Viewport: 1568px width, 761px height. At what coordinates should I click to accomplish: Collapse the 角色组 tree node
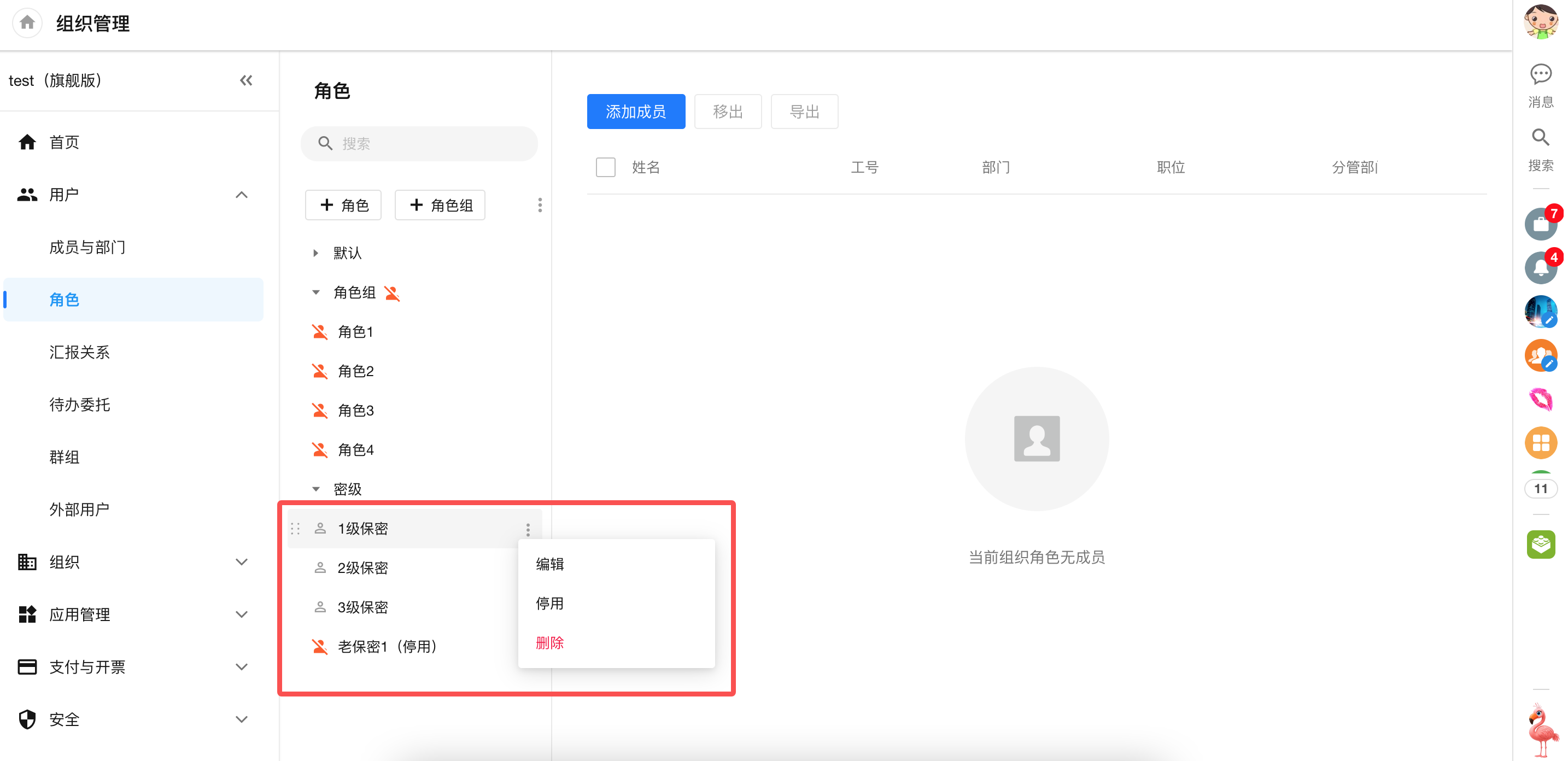pyautogui.click(x=315, y=293)
